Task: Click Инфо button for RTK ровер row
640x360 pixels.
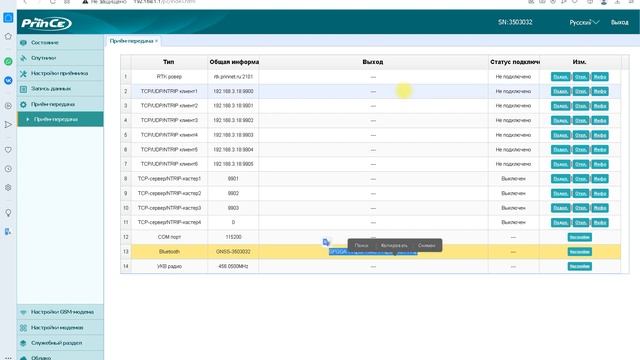Action: pos(600,77)
